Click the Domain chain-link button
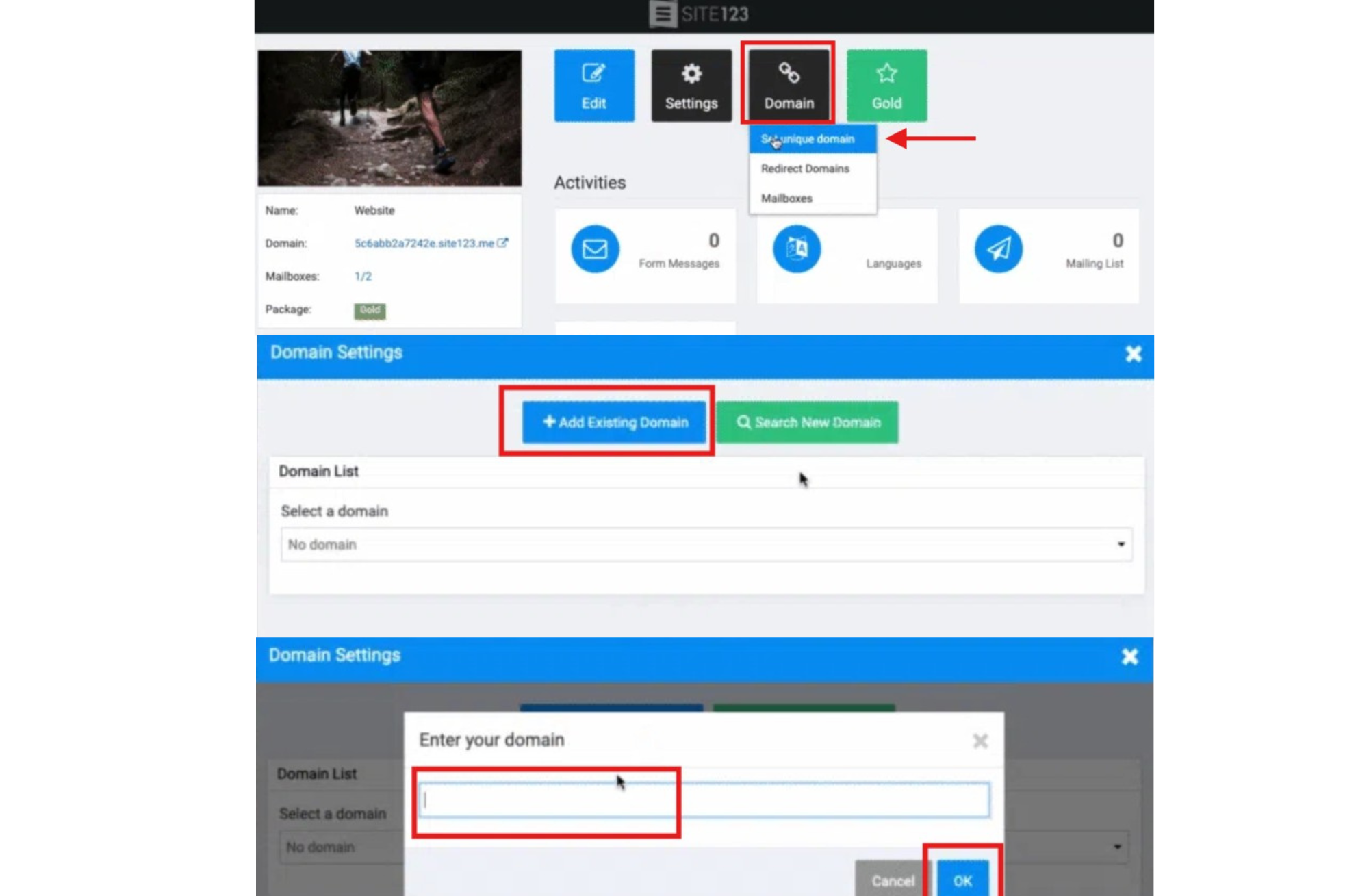 tap(789, 86)
